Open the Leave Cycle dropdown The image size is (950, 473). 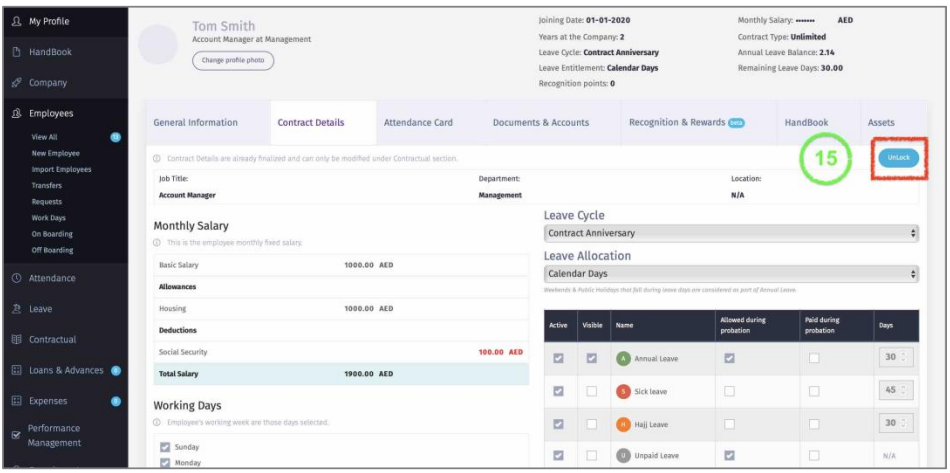[x=731, y=233]
